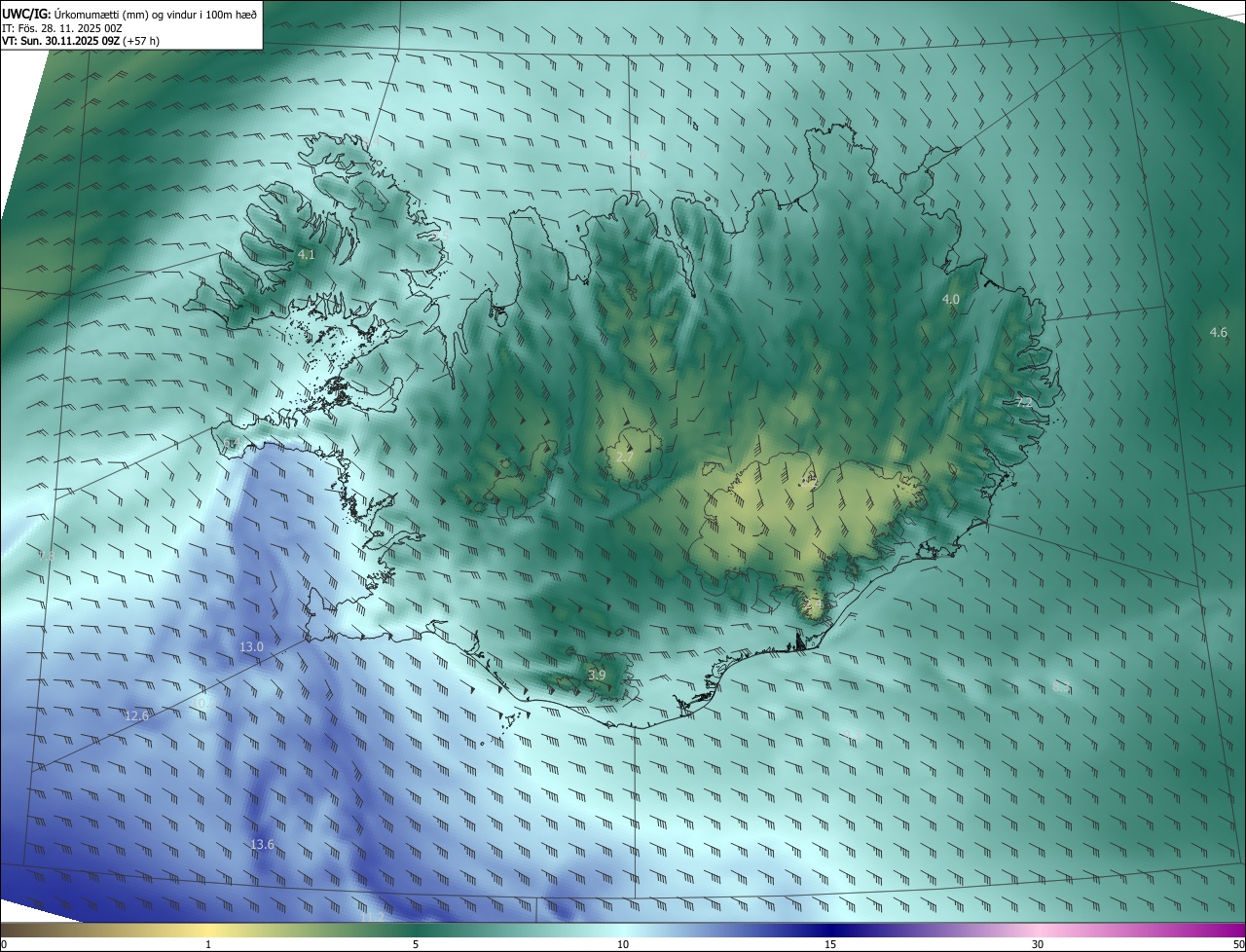Click the 4.0 value in northeast Iceland
Screen dimensions: 1246x952
[x=951, y=300]
